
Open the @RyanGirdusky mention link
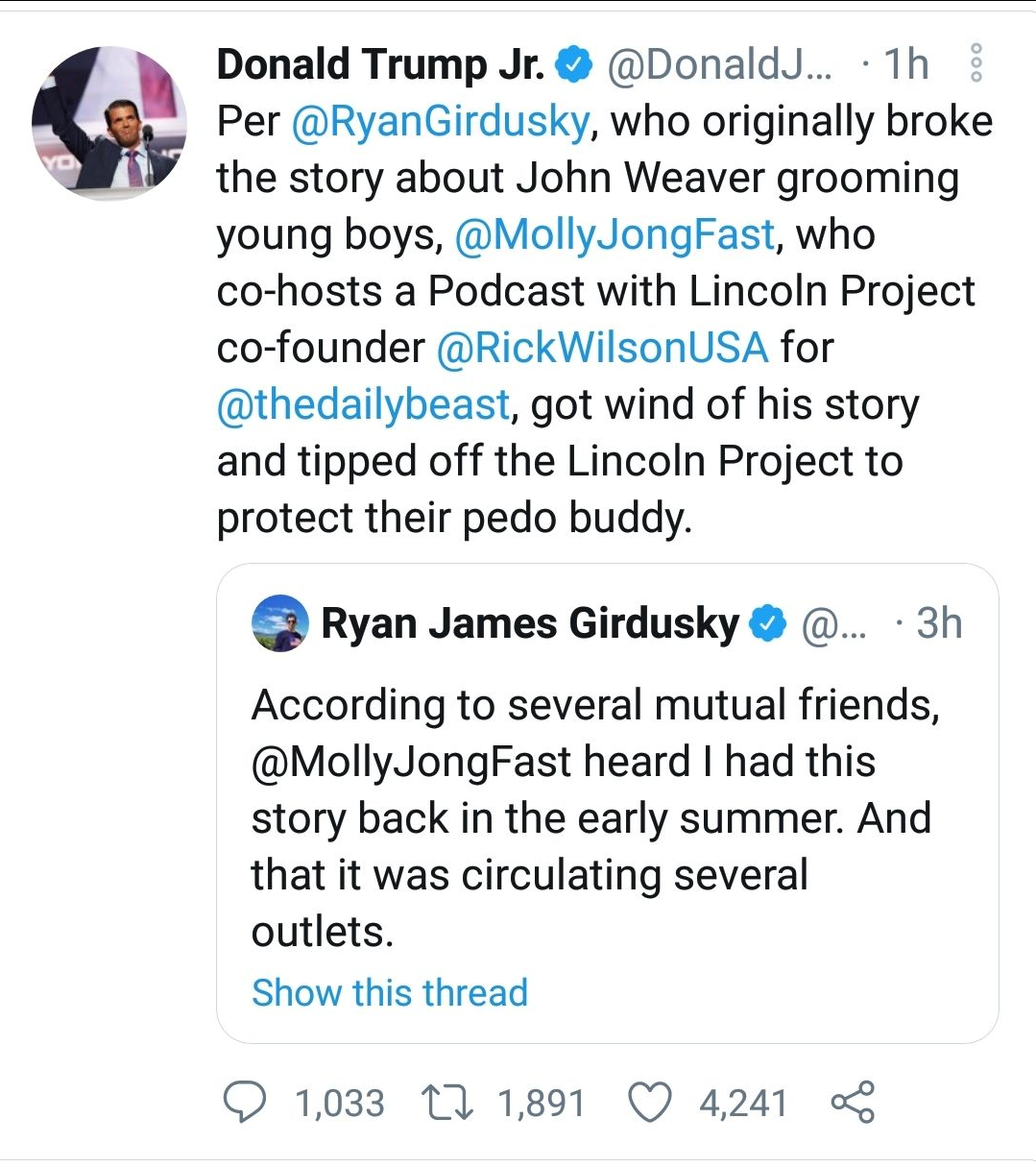point(440,122)
